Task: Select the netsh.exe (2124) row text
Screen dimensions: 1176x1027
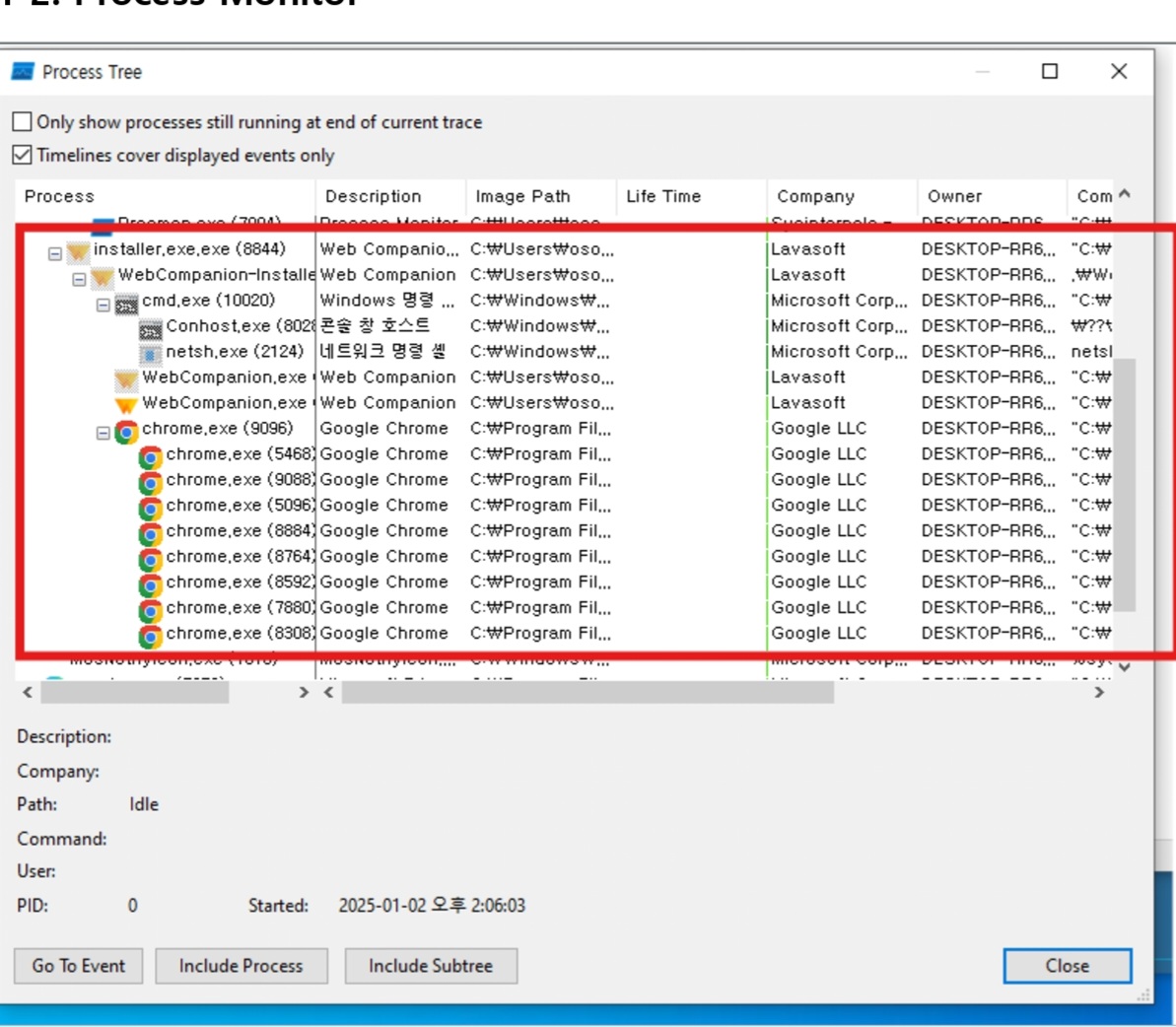Action: (x=234, y=352)
